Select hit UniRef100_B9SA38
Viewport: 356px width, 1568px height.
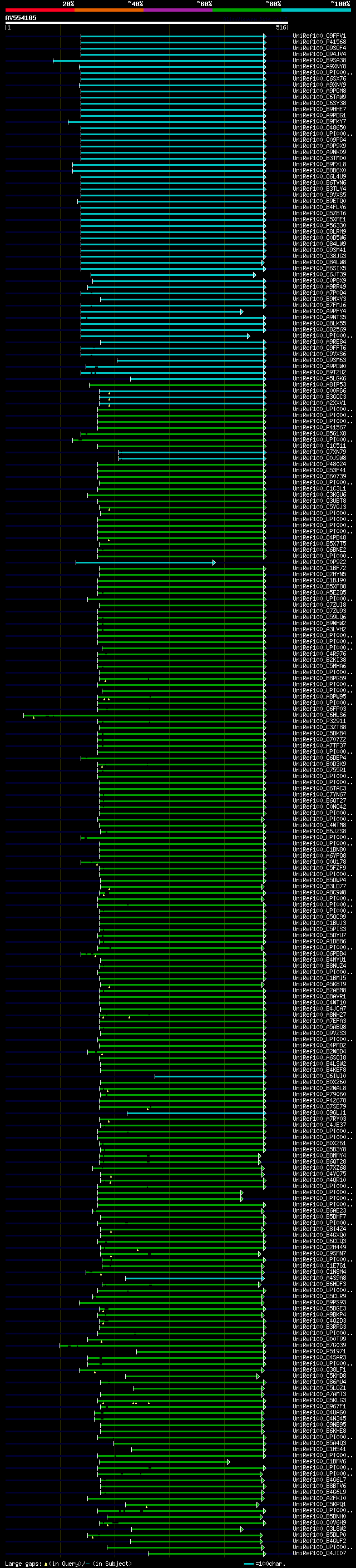click(x=319, y=60)
